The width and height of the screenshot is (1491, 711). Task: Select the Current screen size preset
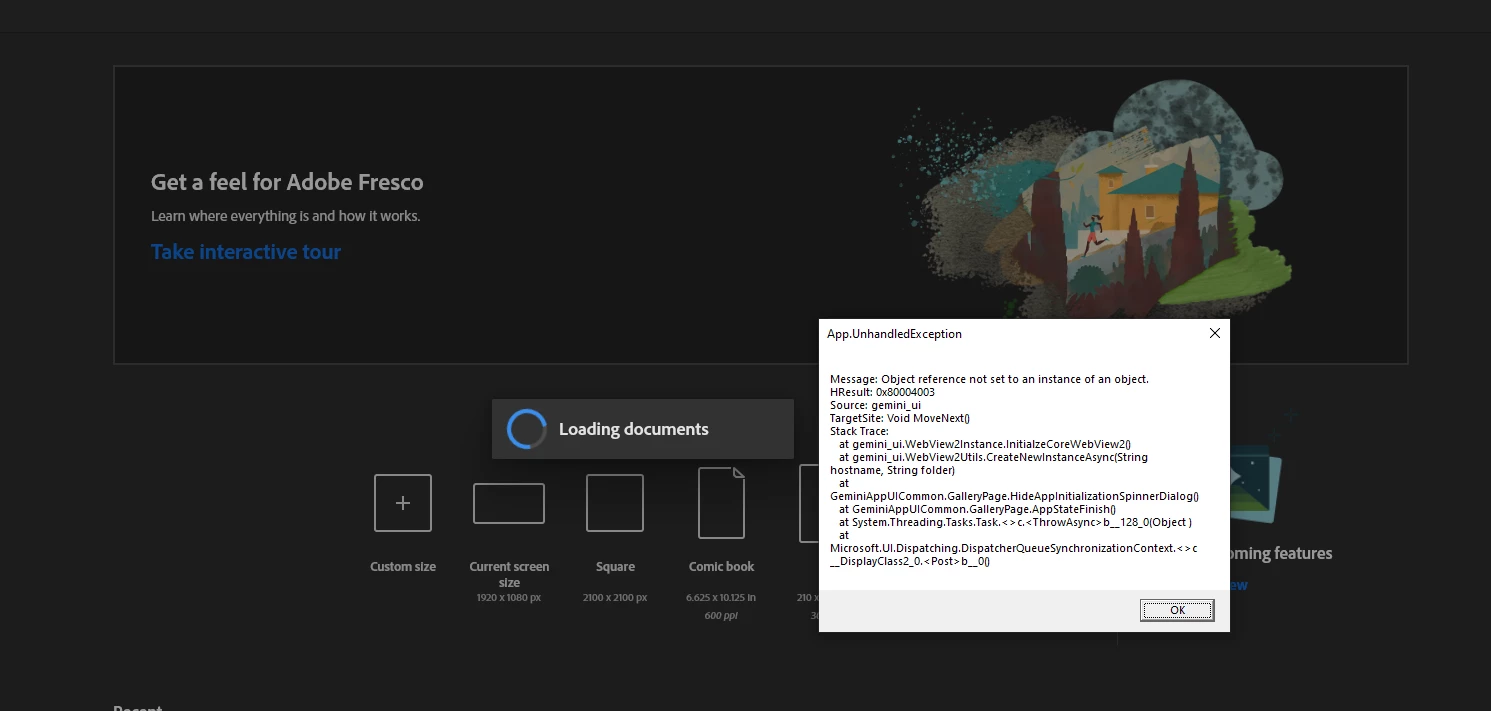509,503
